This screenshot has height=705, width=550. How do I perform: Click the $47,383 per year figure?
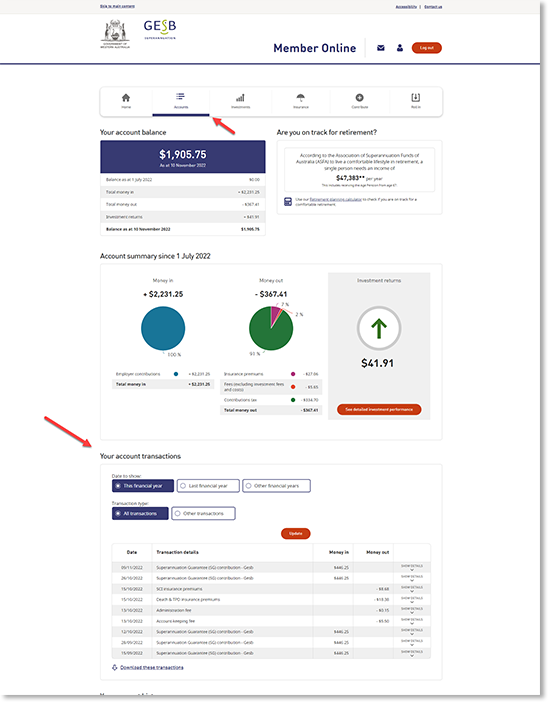[360, 179]
